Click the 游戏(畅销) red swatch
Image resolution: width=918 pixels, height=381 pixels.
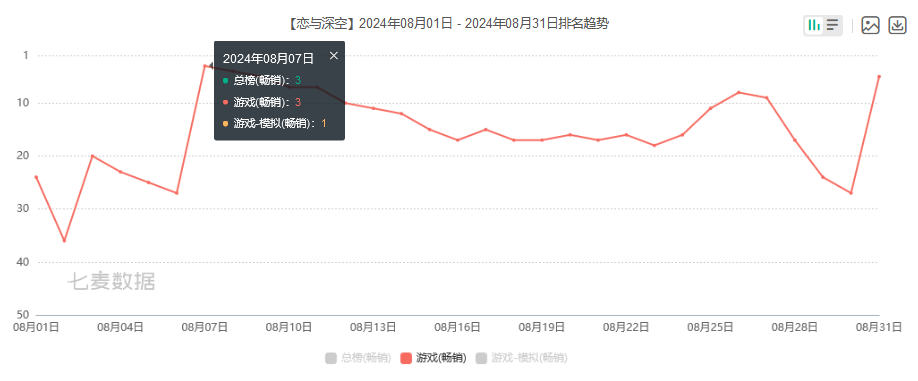click(406, 358)
